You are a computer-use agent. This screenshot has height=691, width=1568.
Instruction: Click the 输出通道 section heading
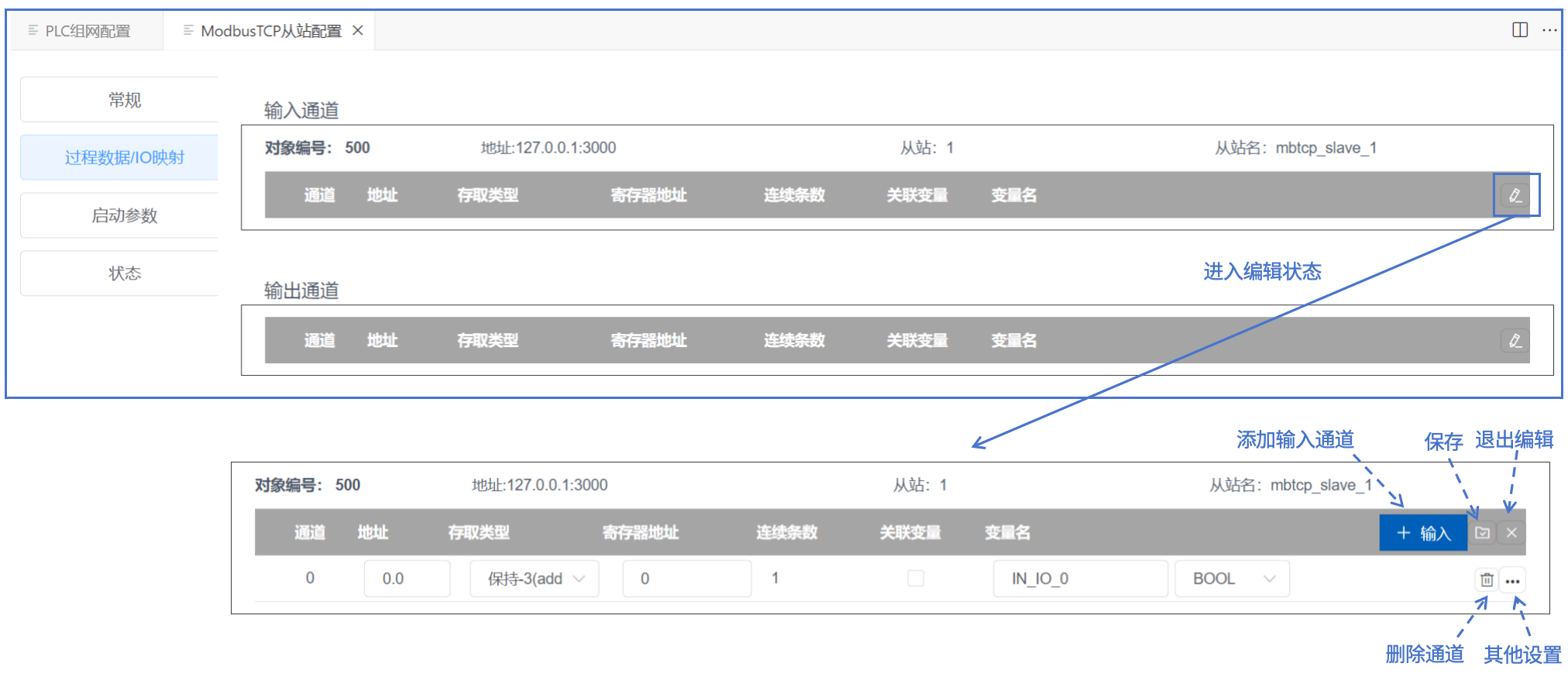tap(301, 291)
